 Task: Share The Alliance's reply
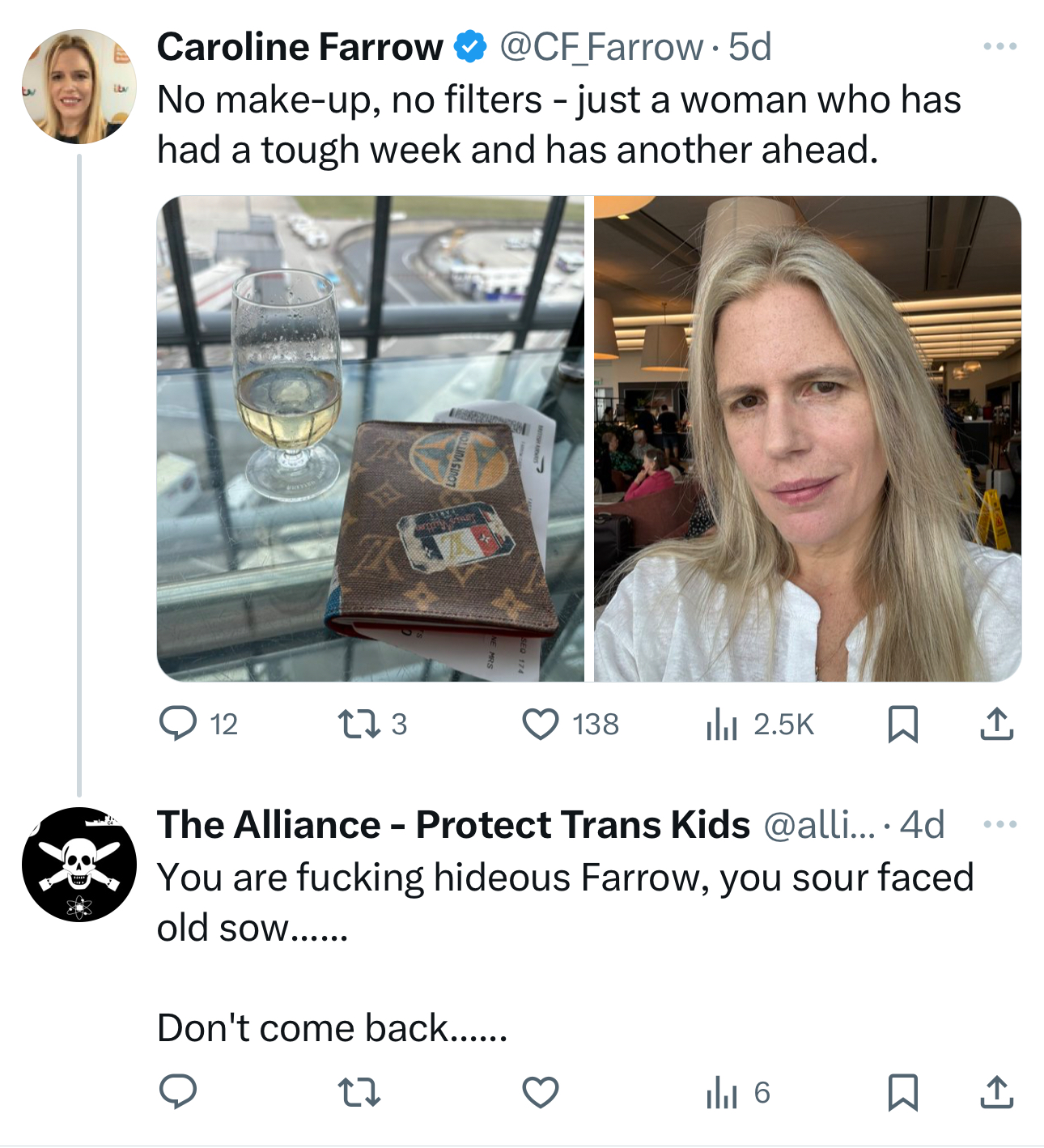click(x=996, y=1093)
